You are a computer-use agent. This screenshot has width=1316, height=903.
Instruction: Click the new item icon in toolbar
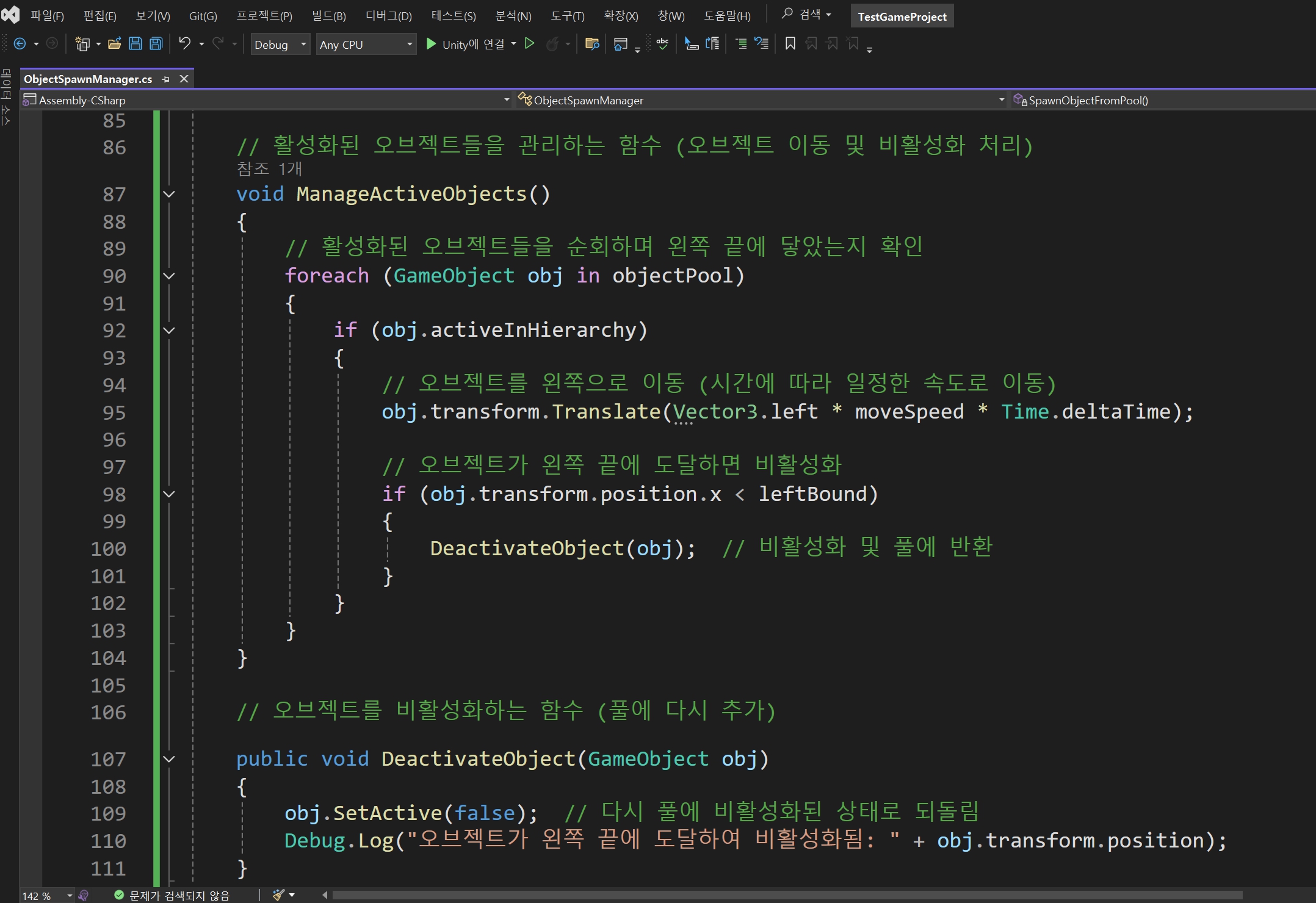coord(82,44)
